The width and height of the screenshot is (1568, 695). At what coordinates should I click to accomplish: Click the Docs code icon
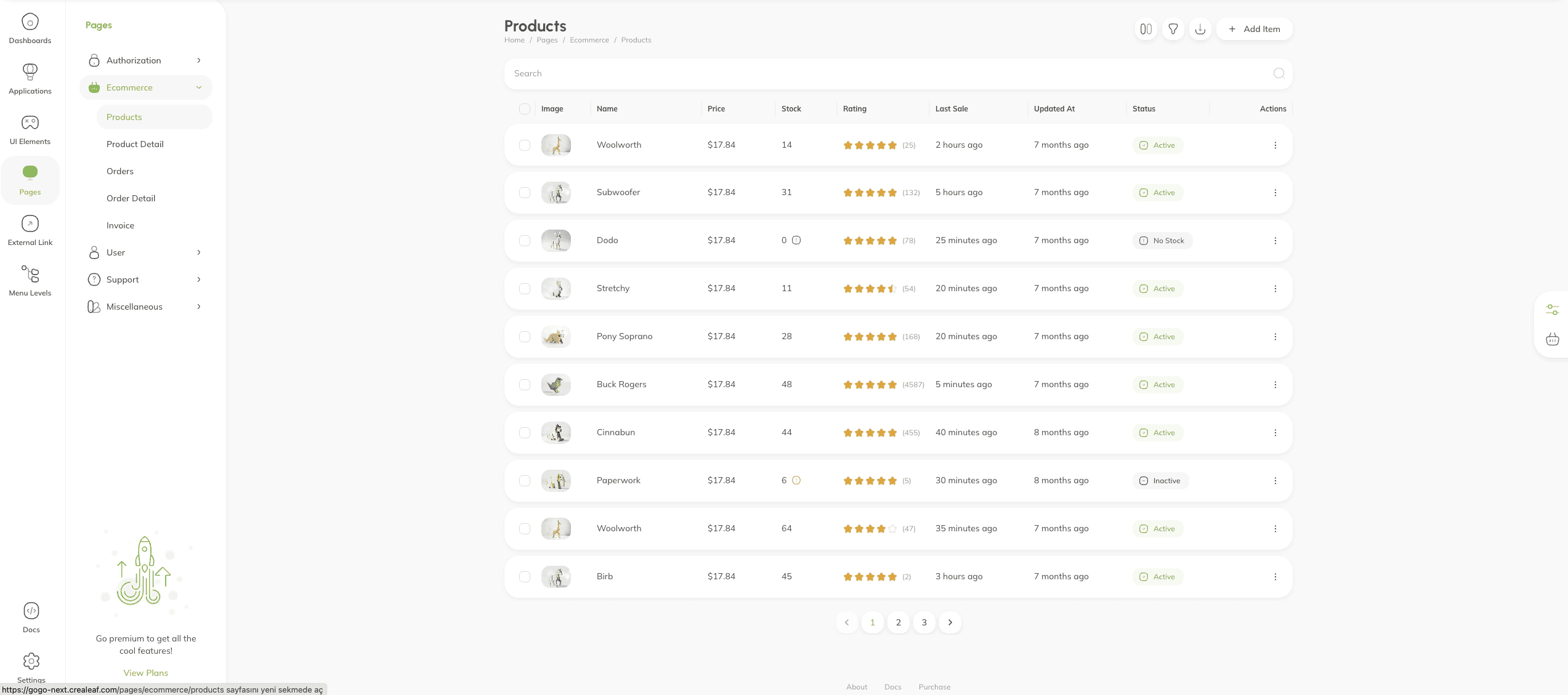tap(31, 611)
